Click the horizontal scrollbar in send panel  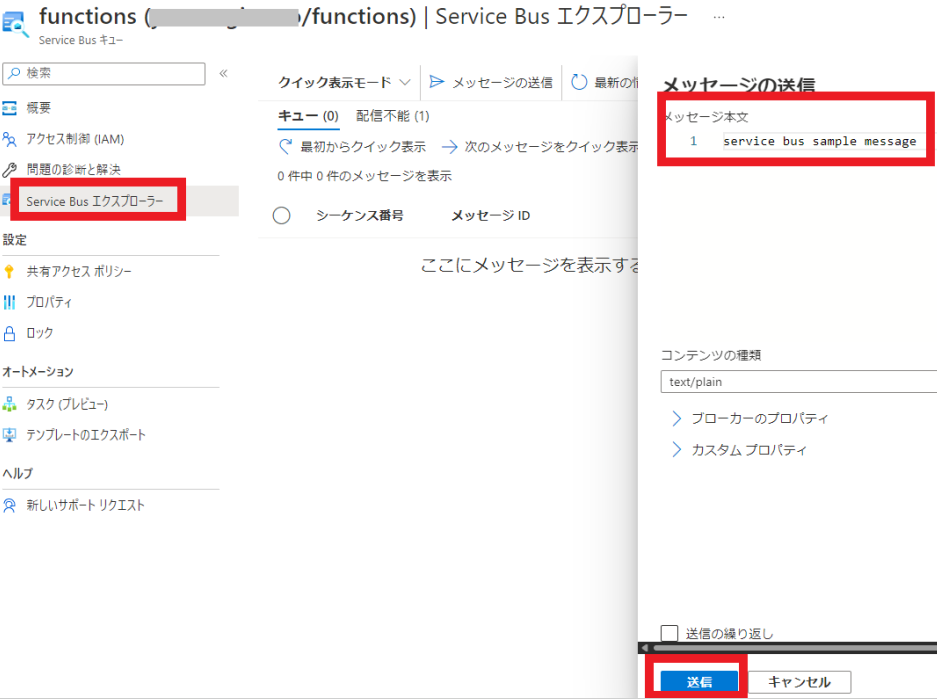click(x=795, y=648)
